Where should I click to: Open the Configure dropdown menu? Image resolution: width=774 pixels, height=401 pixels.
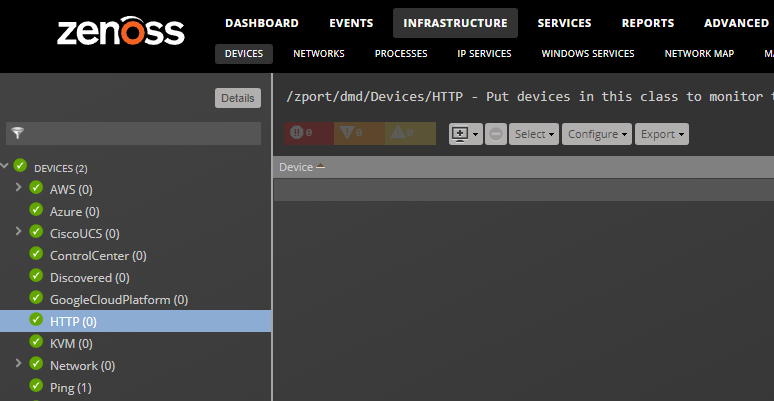click(x=597, y=134)
